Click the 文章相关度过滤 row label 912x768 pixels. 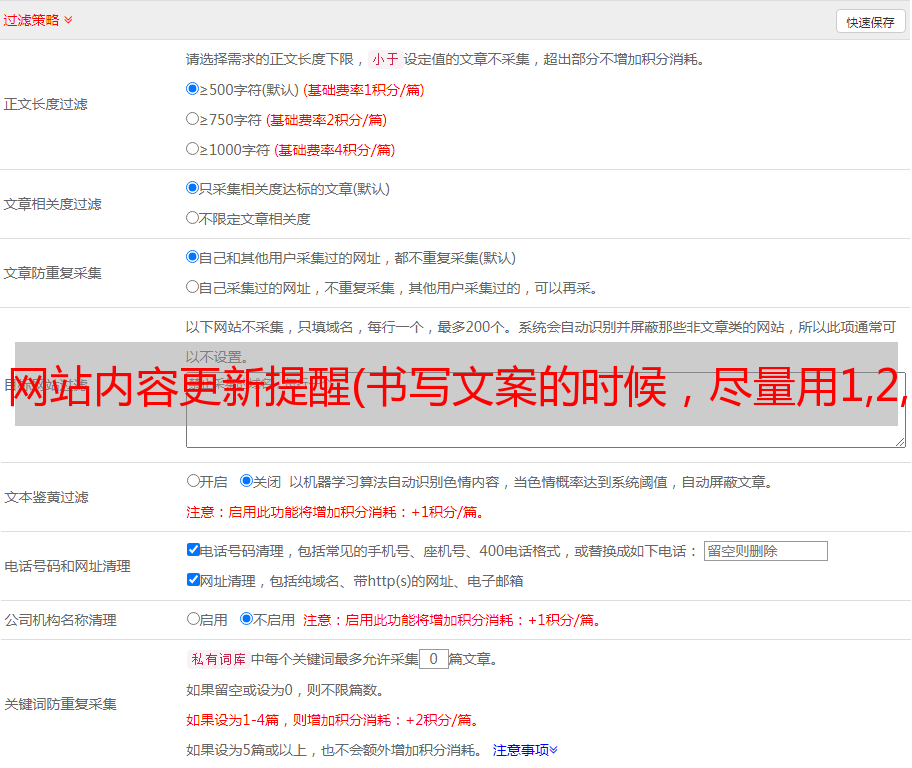52,204
